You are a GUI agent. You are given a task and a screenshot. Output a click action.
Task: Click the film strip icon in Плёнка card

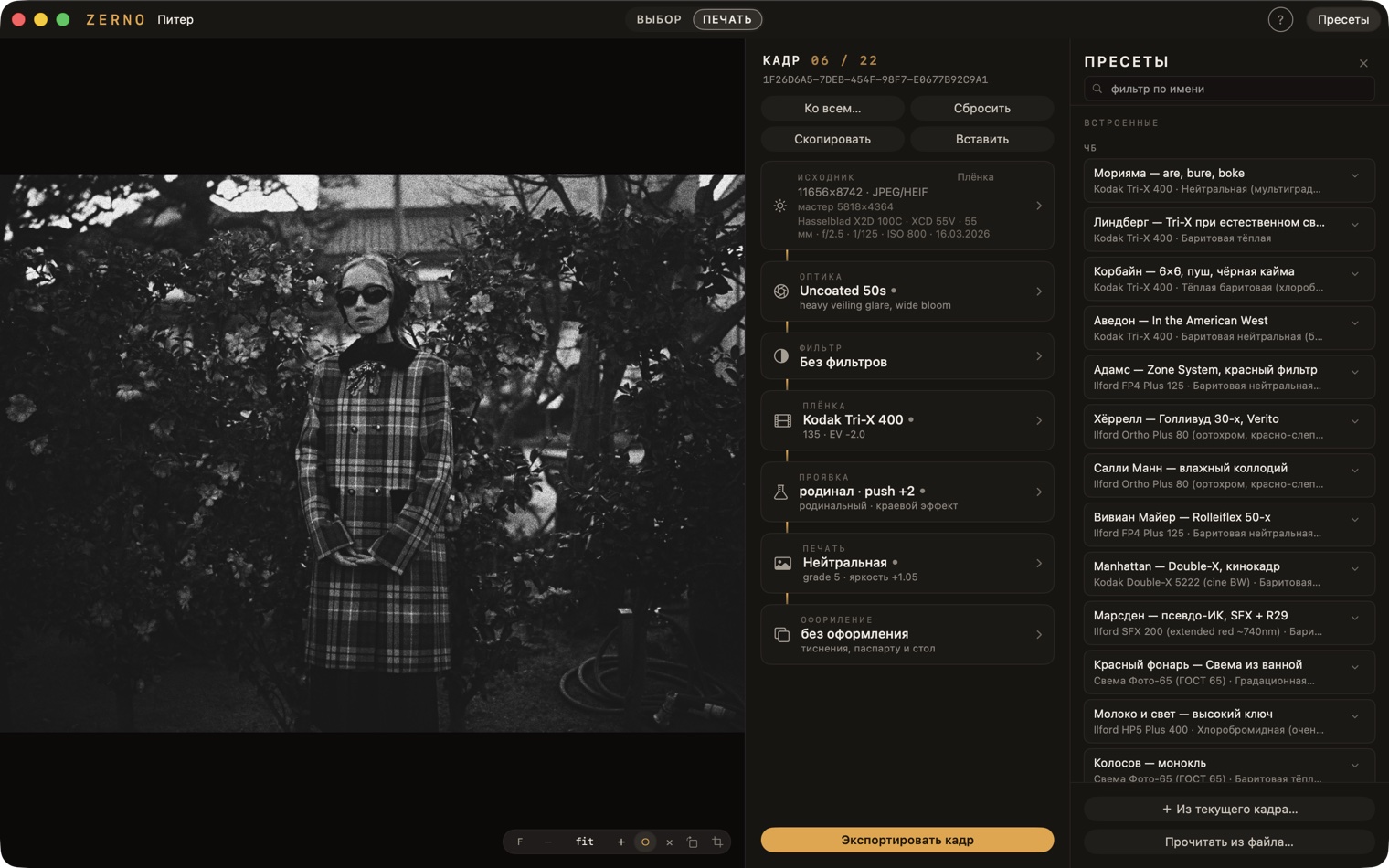(783, 420)
